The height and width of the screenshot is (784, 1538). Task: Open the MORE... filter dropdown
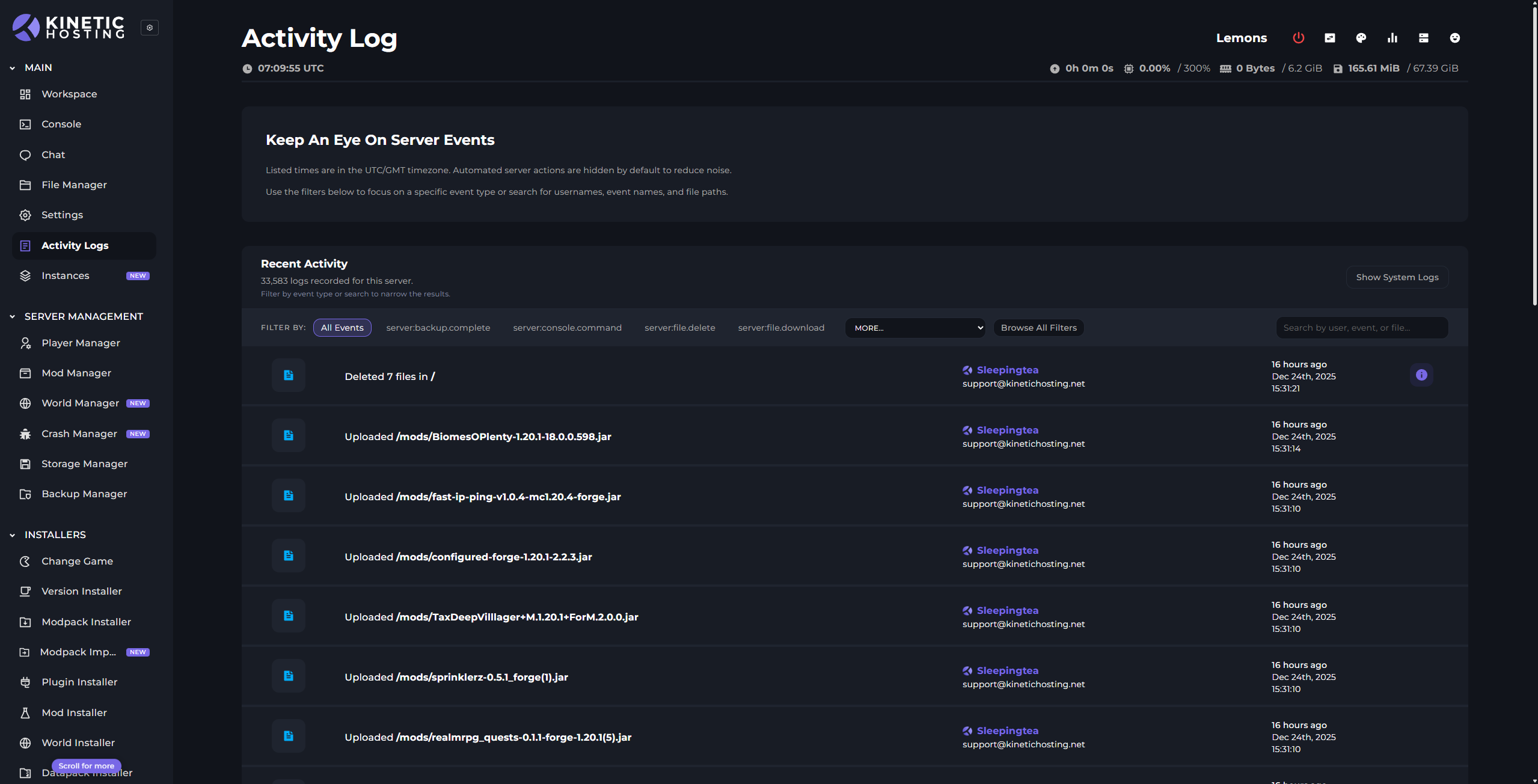915,328
